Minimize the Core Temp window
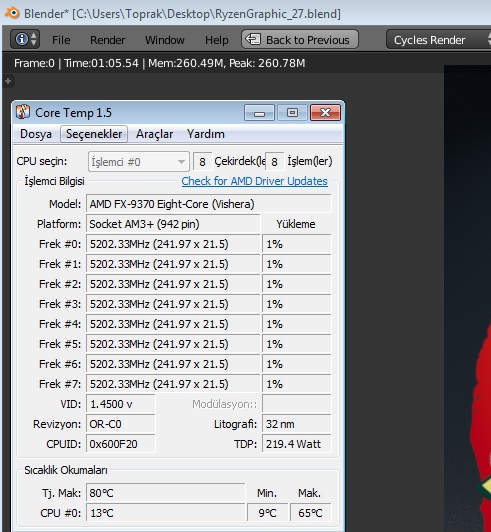 pos(259,112)
